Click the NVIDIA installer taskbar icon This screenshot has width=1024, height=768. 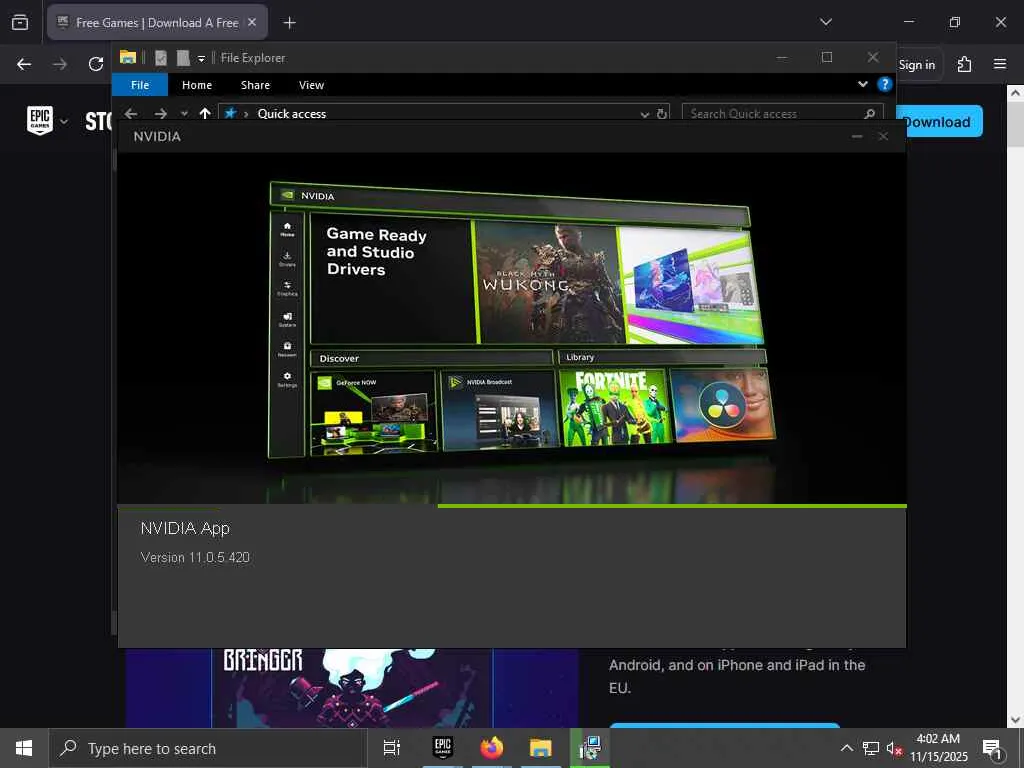click(x=590, y=748)
